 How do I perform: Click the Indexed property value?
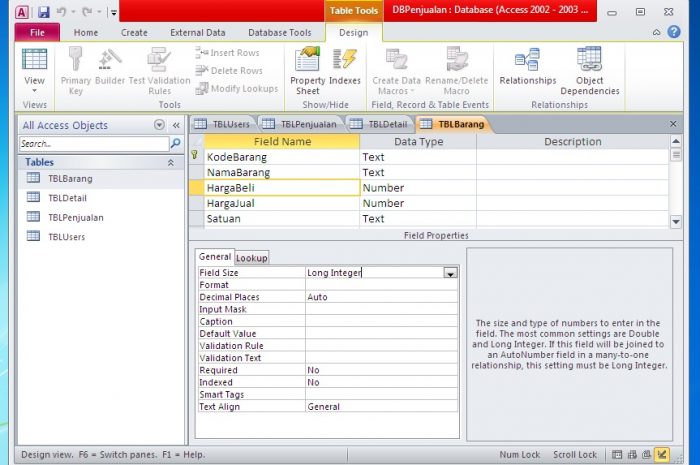[x=381, y=382]
